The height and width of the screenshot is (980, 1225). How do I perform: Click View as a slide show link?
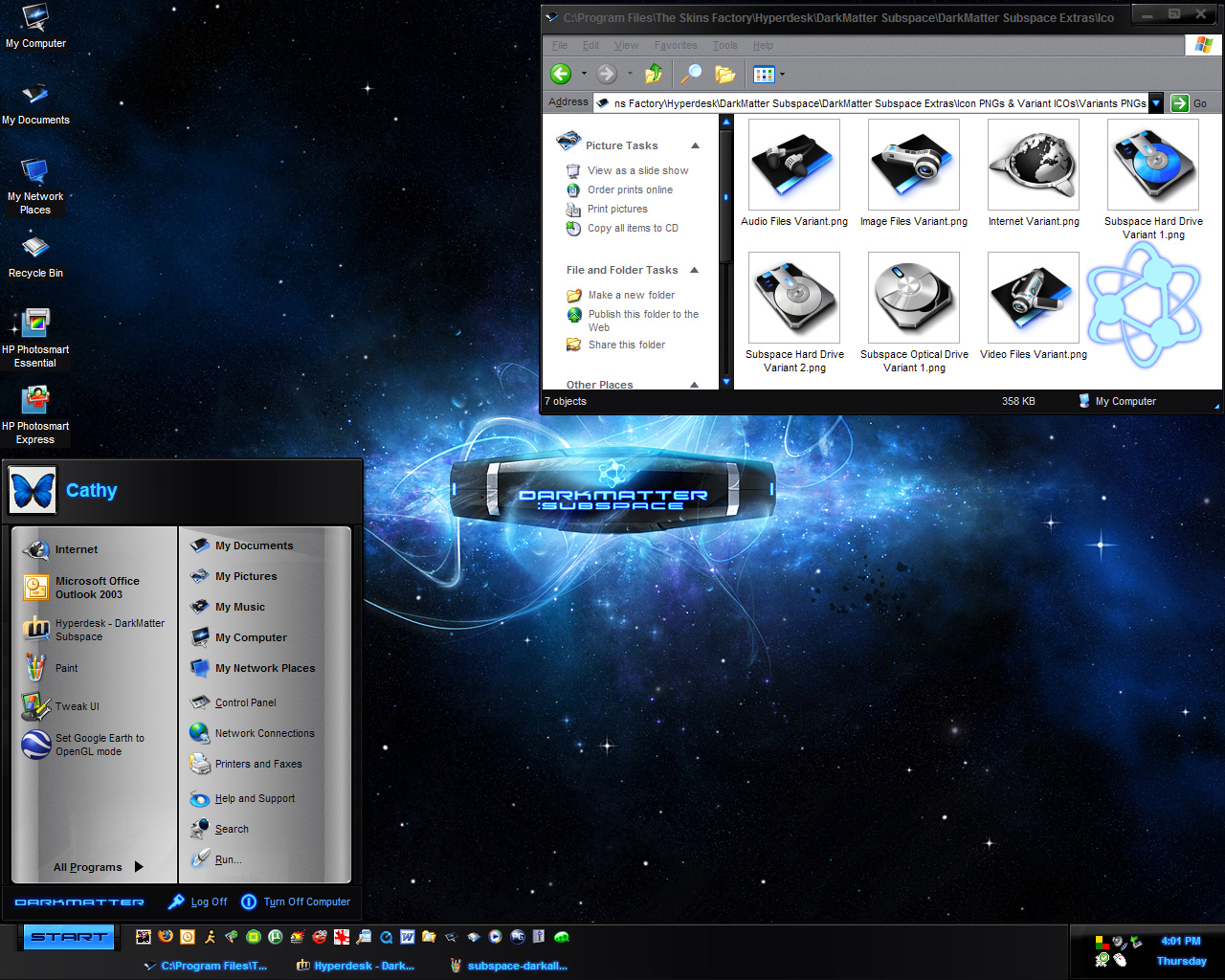[x=637, y=170]
